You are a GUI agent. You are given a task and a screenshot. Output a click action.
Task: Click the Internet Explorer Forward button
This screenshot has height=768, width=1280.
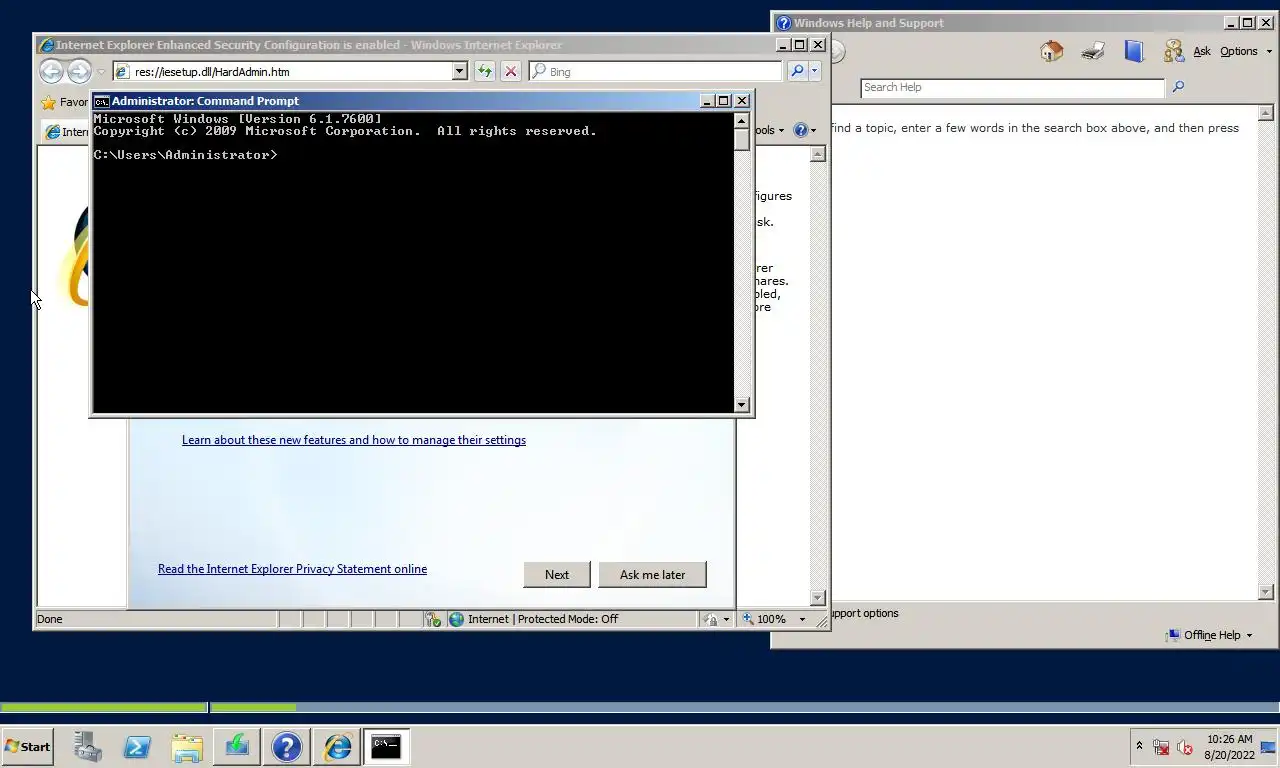point(79,71)
